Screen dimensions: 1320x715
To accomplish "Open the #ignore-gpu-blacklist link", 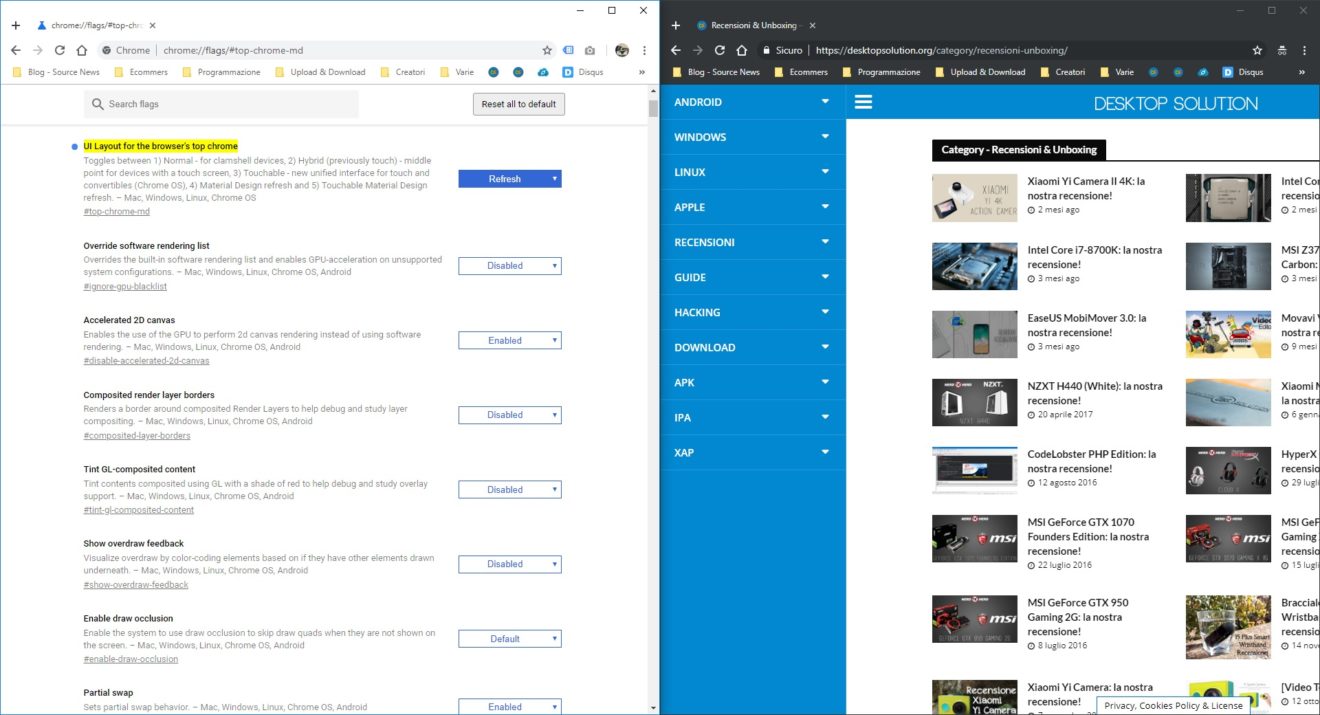I will click(125, 287).
